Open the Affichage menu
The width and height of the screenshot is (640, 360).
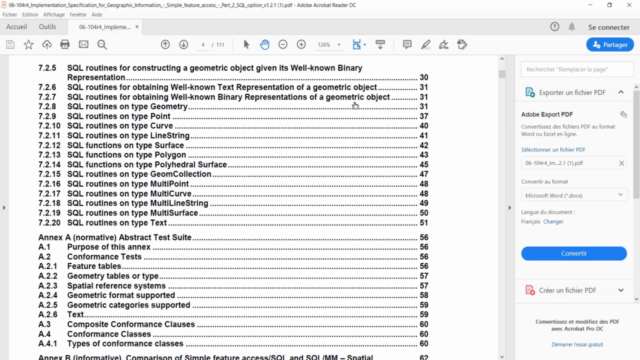tap(53, 15)
